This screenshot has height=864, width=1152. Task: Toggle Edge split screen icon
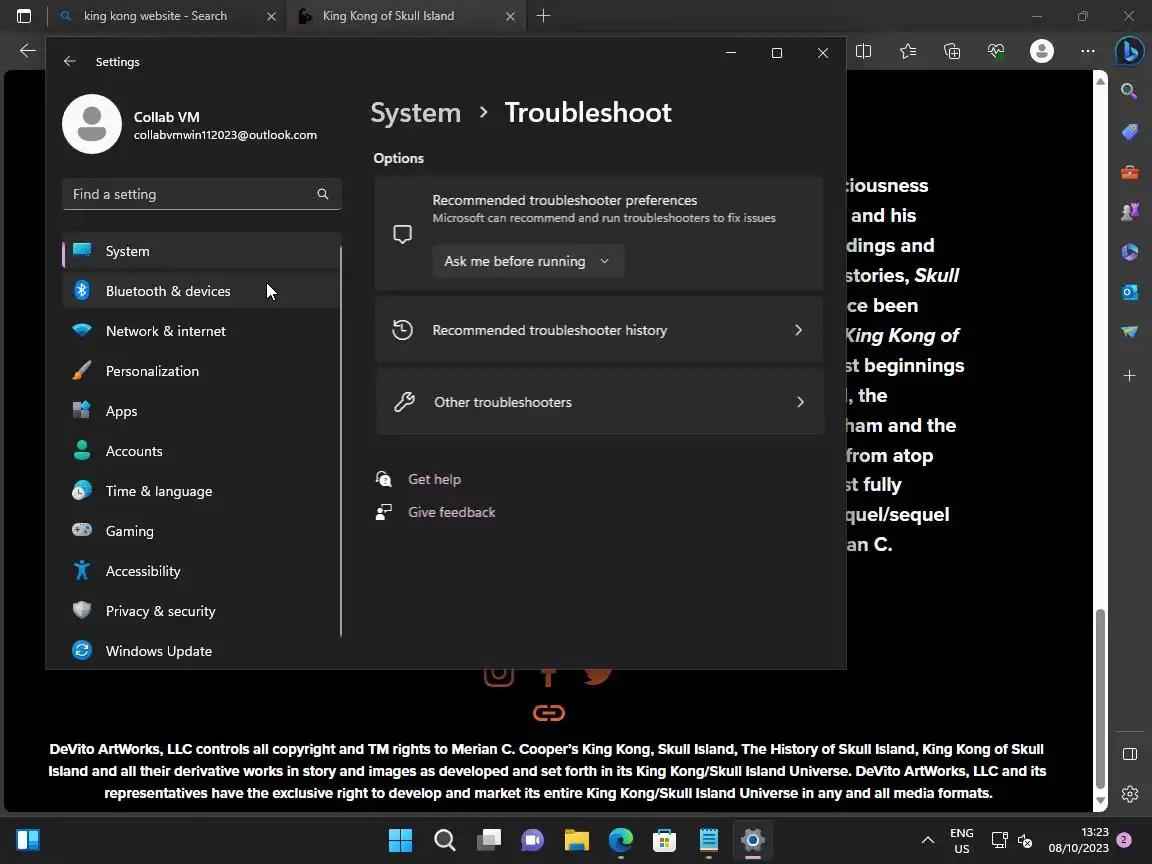coord(863,51)
